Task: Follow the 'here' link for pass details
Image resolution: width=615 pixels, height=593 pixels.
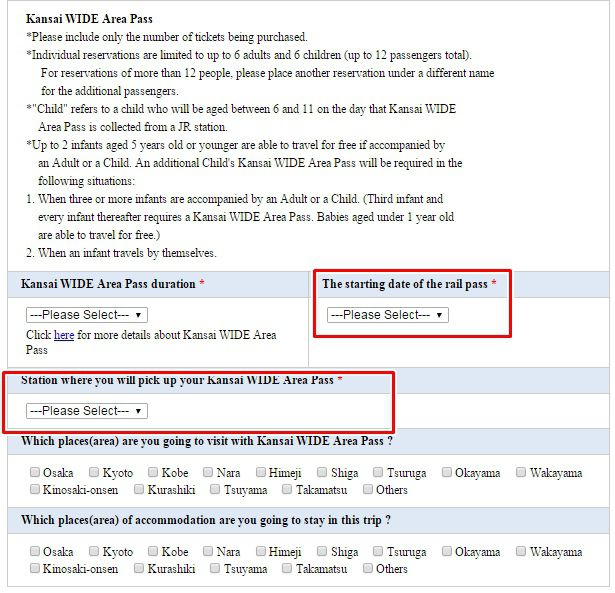Action: click(64, 335)
